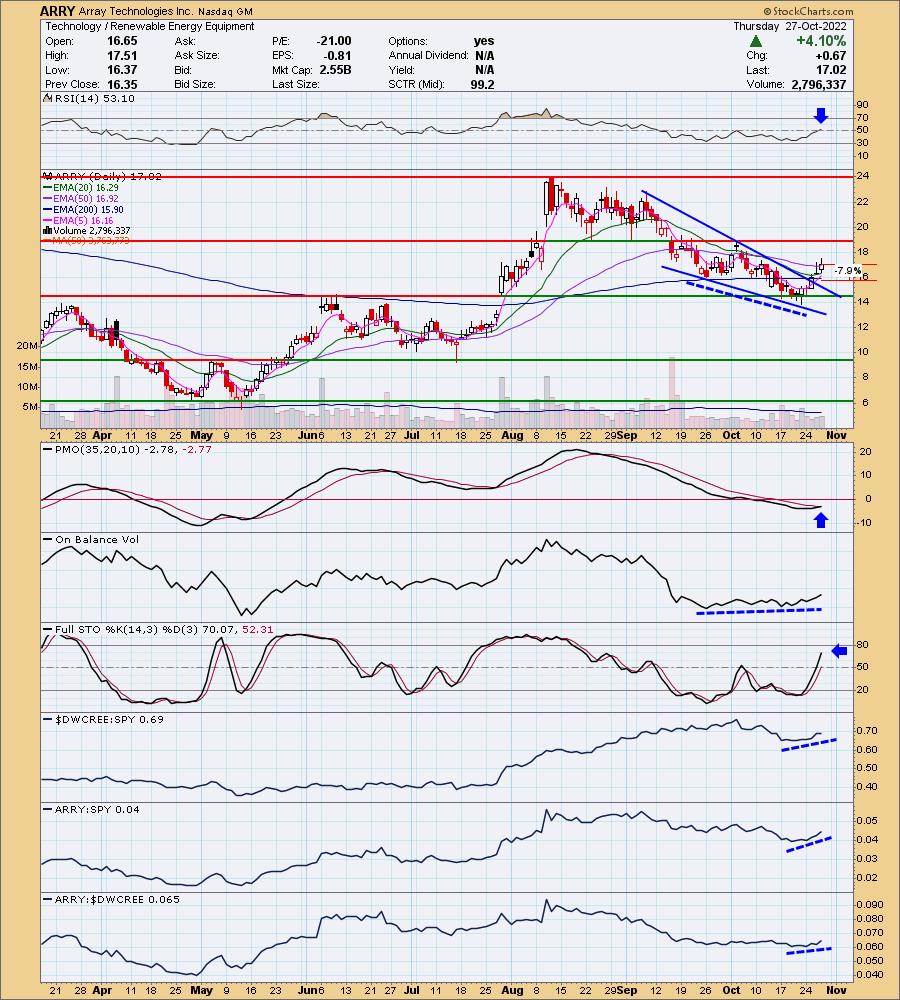Click Nov on the bottom date axis

coord(836,990)
